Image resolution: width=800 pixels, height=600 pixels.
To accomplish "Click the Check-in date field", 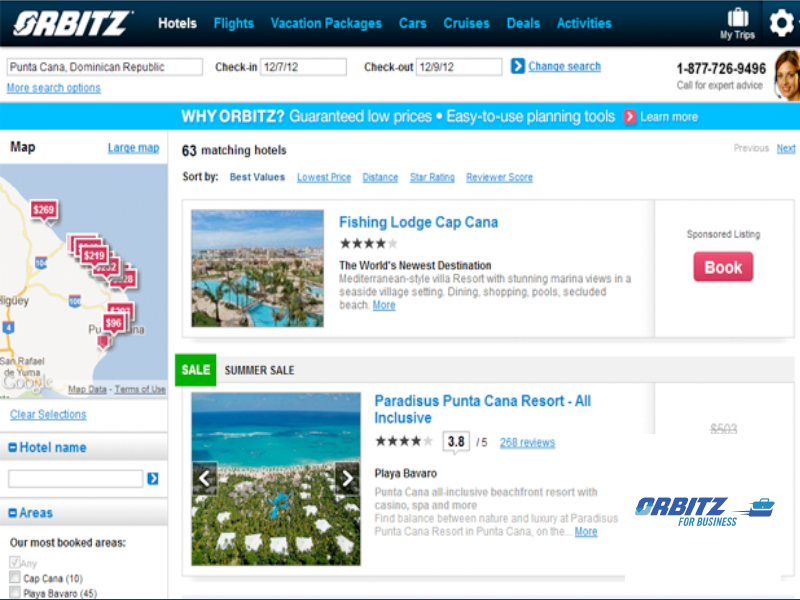I will pos(304,67).
